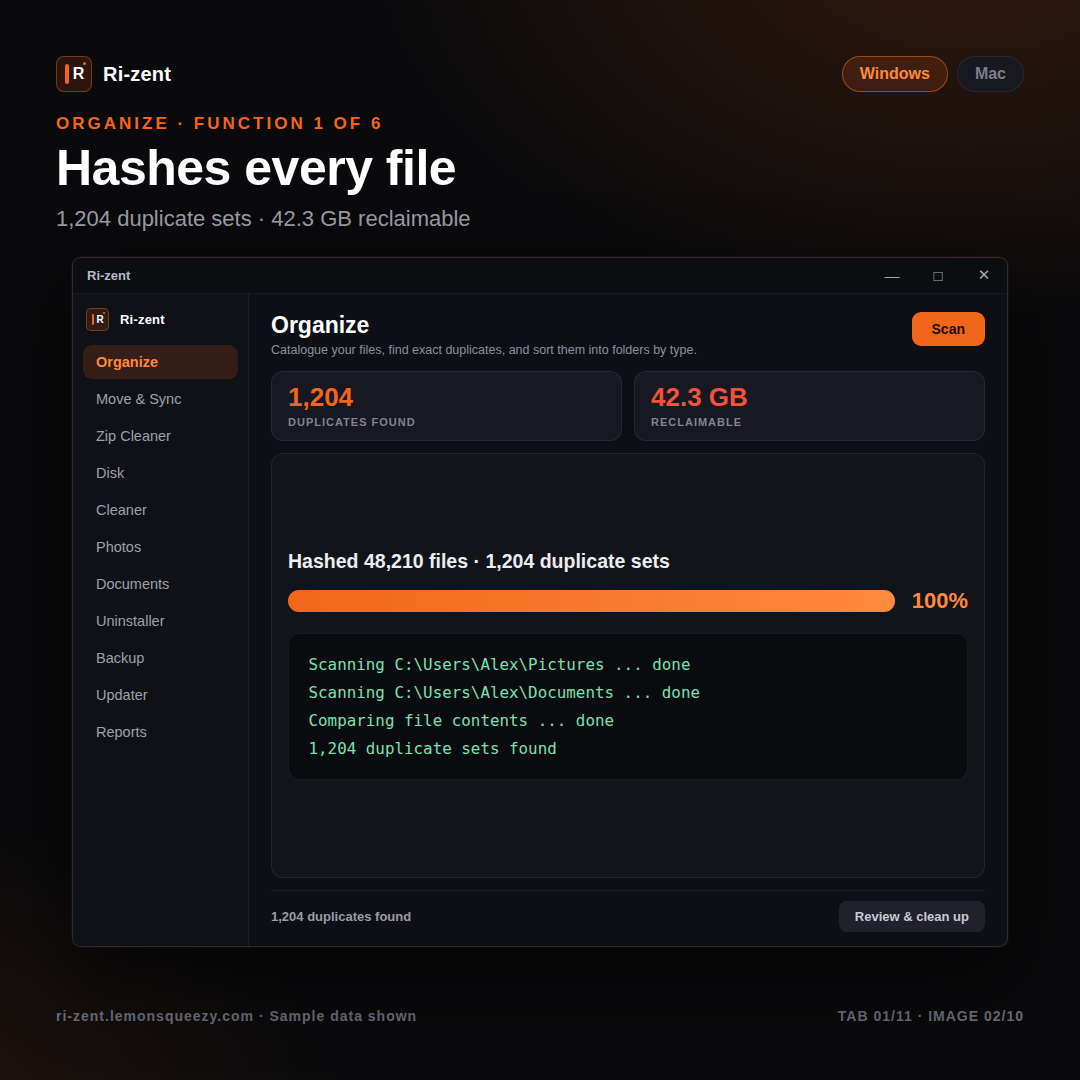1080x1080 pixels.
Task: Open the Uninstaller section
Action: point(160,621)
